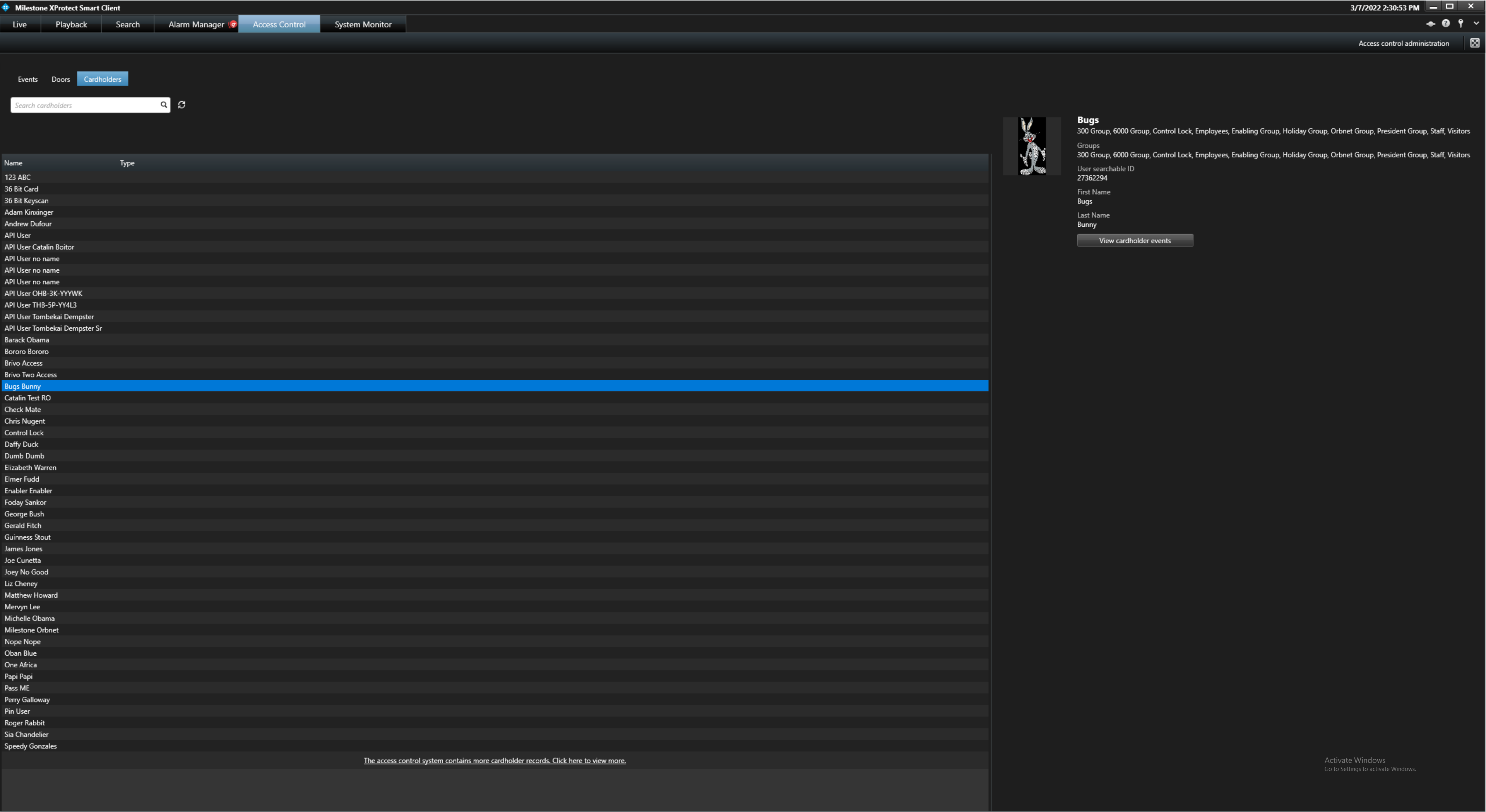Select cardholder Brivo Access
The height and width of the screenshot is (812, 1486).
[495, 363]
